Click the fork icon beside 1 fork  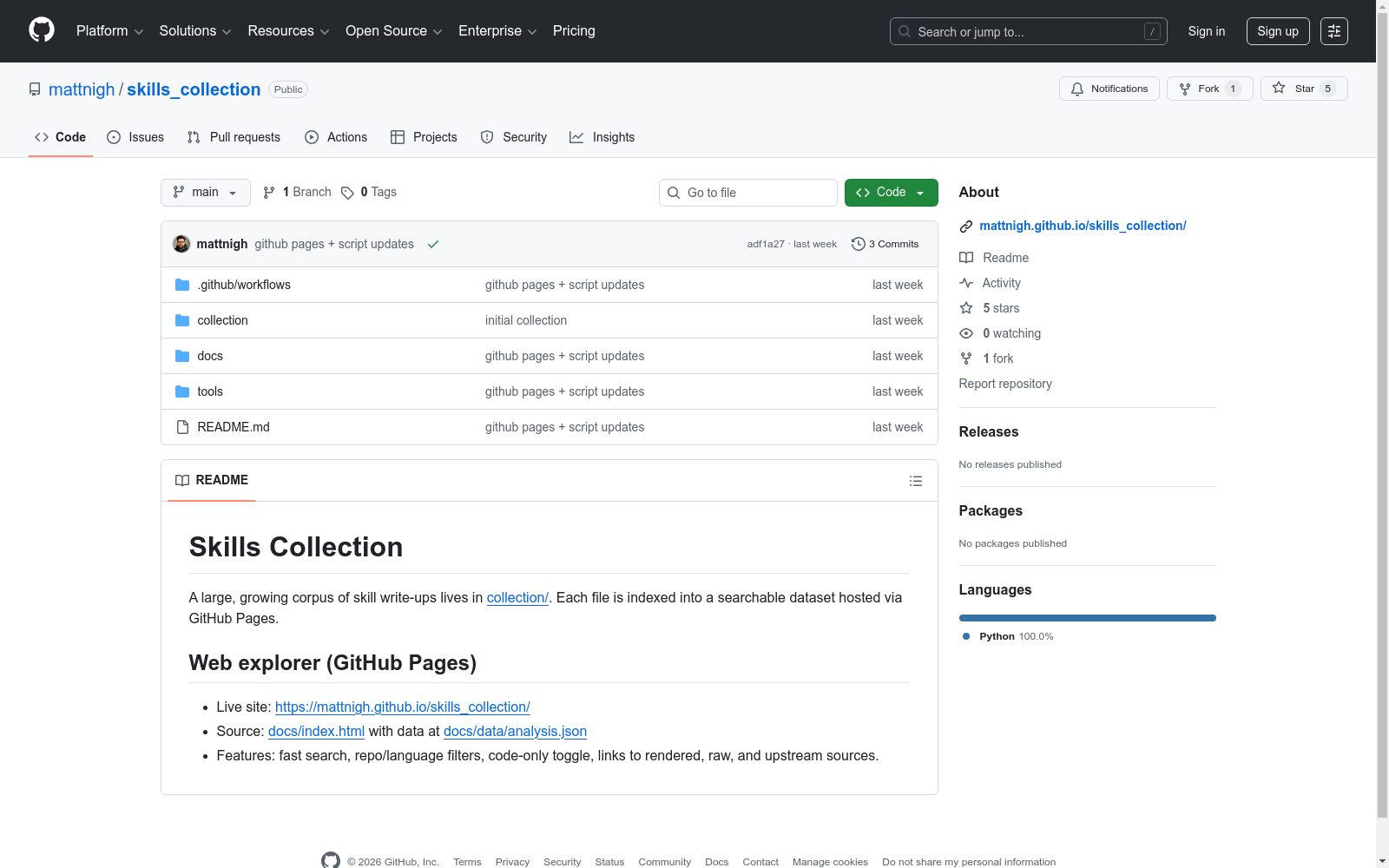pos(966,358)
